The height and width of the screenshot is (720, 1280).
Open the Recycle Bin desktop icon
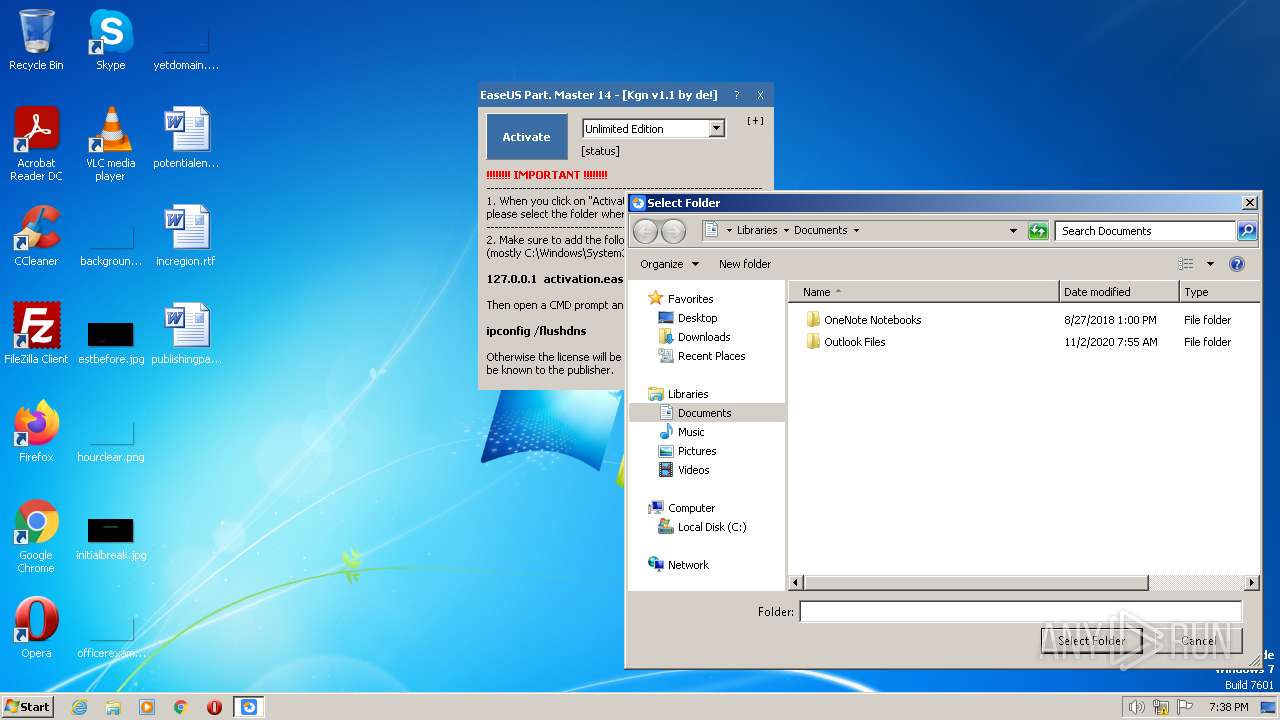tap(36, 40)
